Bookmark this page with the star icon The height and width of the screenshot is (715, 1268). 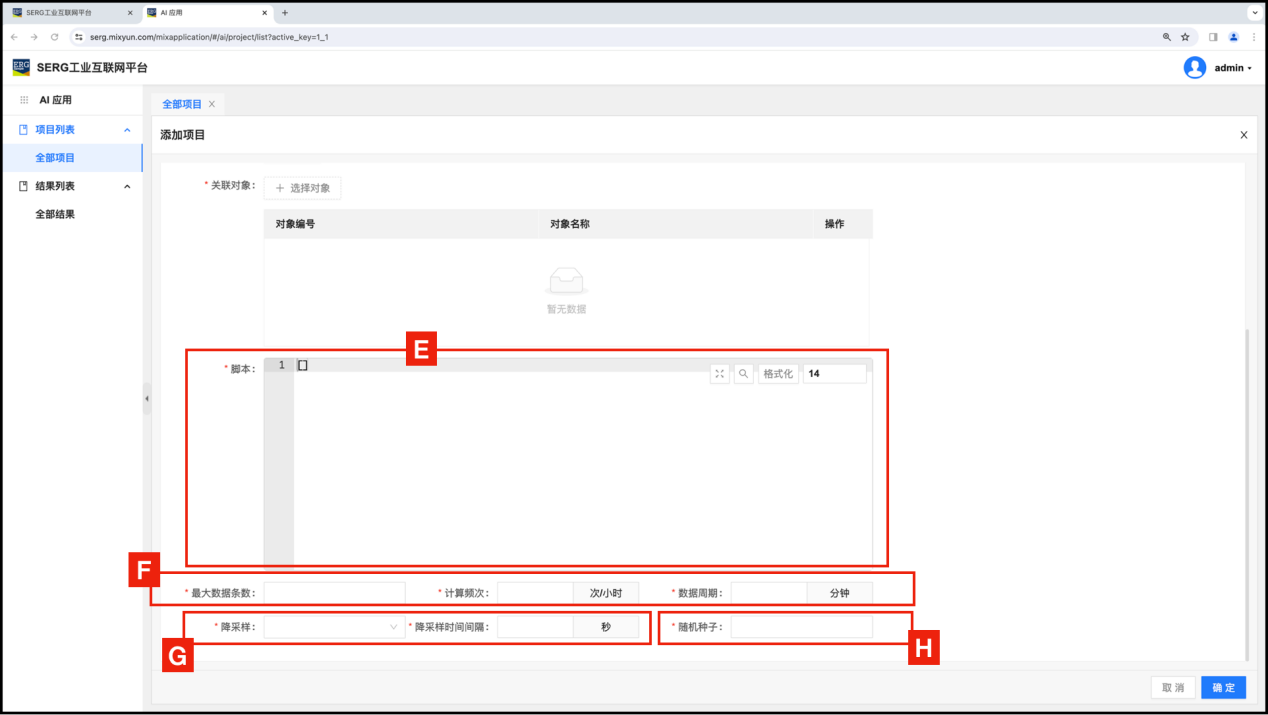click(1185, 37)
